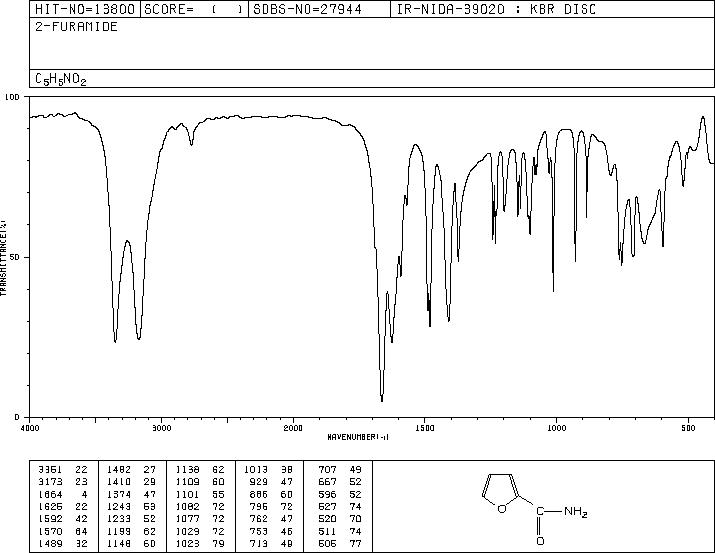
Task: Select the IR-NIDA-39020 : KBR DISC label
Action: pos(496,9)
